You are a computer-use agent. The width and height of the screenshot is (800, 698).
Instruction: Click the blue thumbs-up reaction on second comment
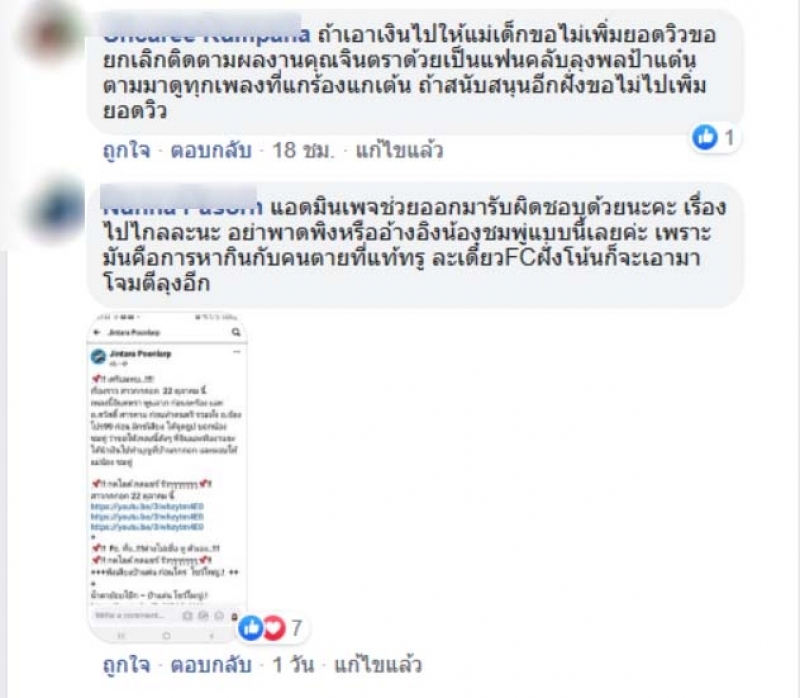(251, 628)
